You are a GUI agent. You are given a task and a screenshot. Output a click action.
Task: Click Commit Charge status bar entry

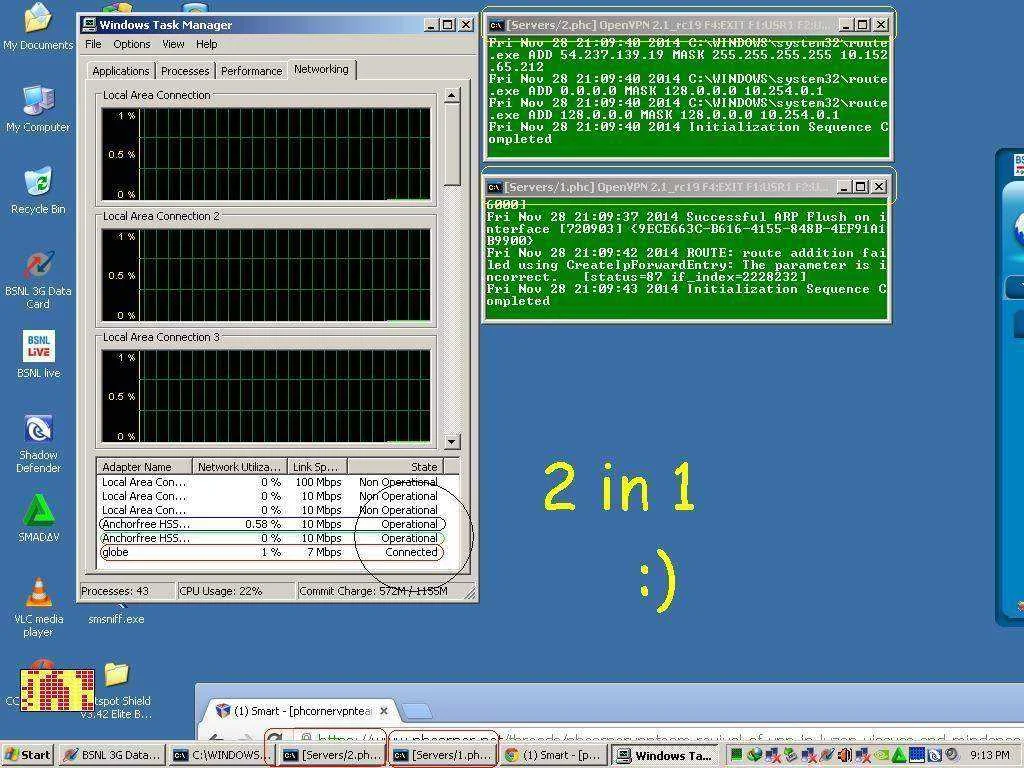379,591
